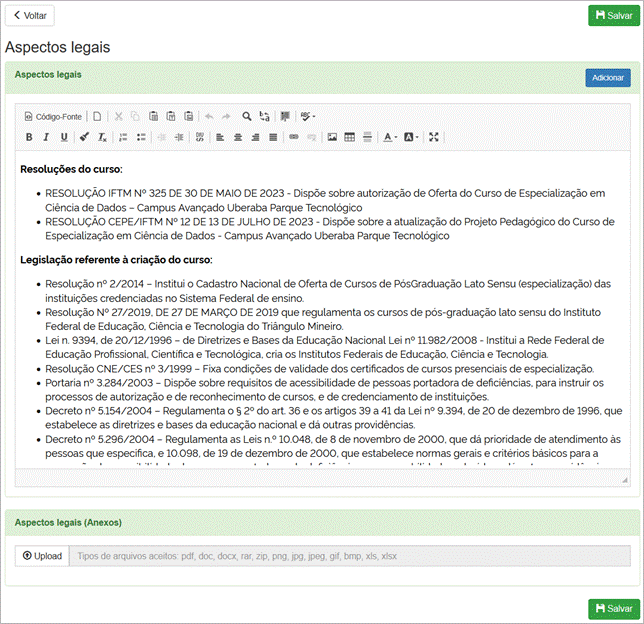Click the blue Adicionar button
Image resolution: width=644 pixels, height=624 pixels.
click(607, 78)
